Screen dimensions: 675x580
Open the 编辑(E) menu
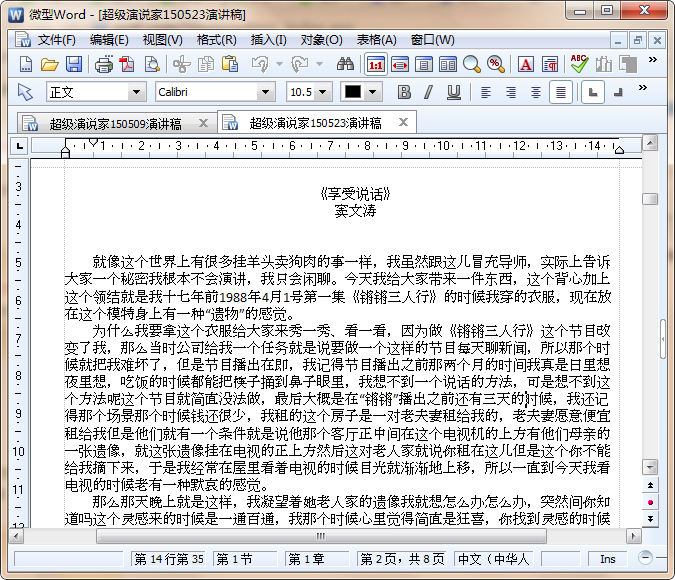click(x=109, y=40)
